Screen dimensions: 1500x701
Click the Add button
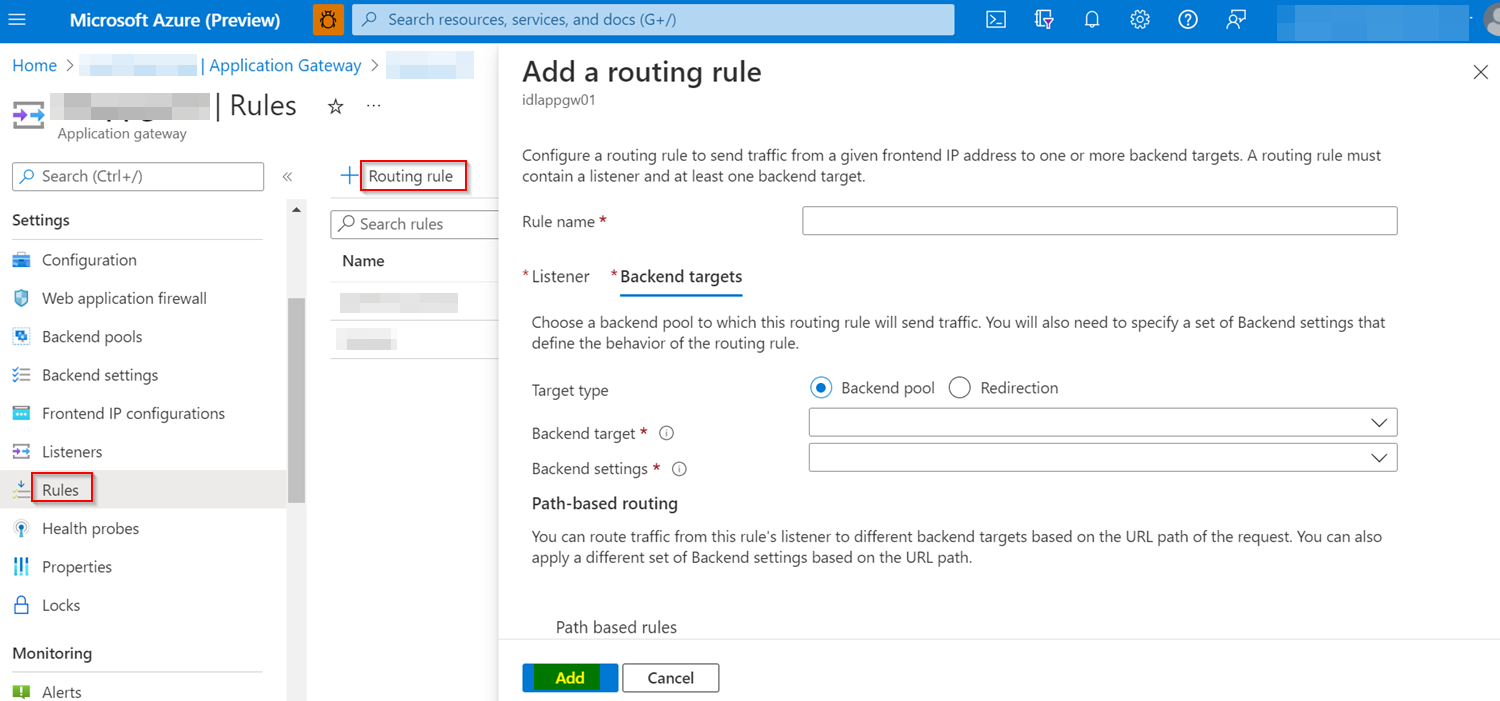click(570, 678)
